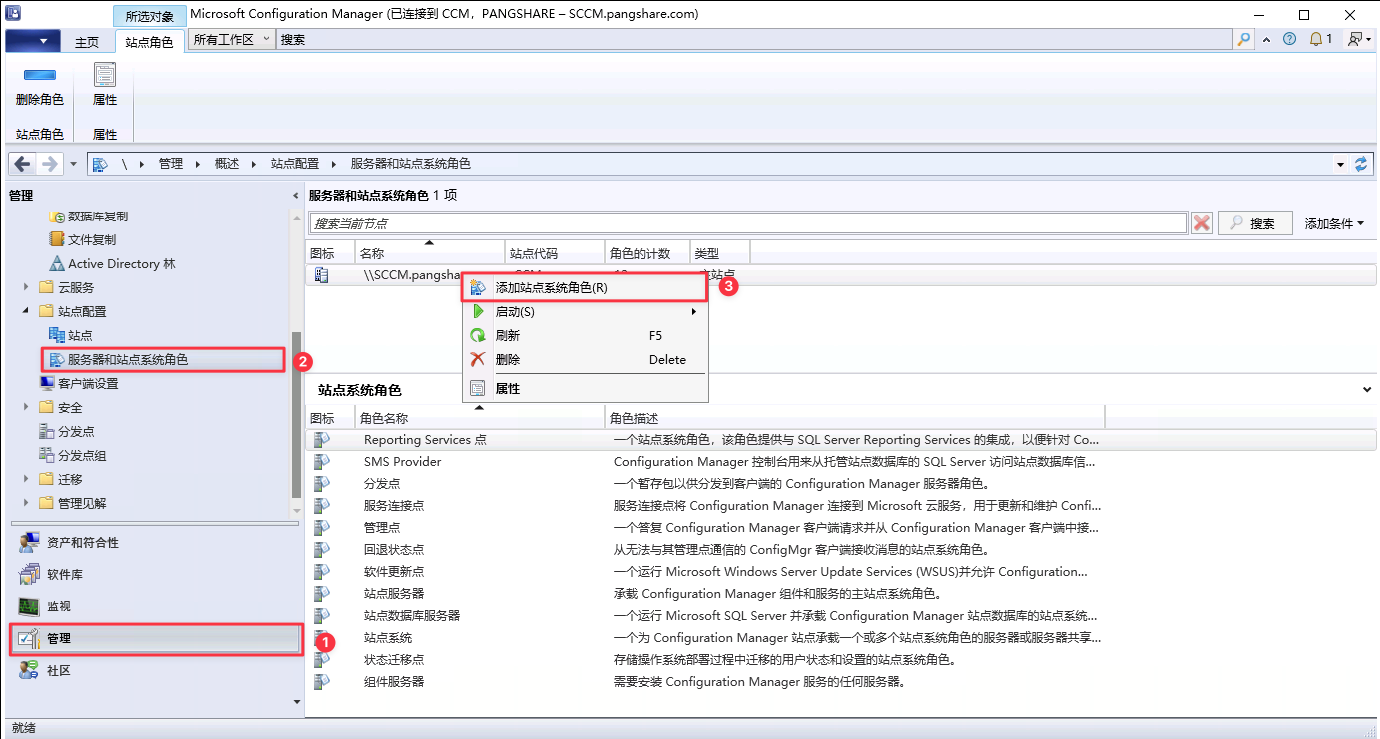This screenshot has width=1380, height=739.
Task: Choose 删除 in the context menu
Action: [584, 359]
